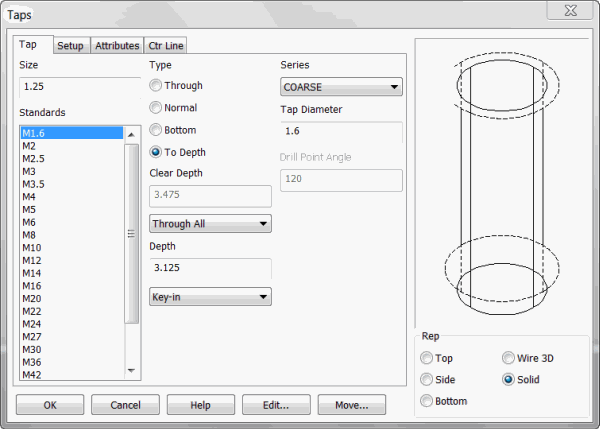Click the Size input field
This screenshot has width=600, height=429.
coord(80,87)
